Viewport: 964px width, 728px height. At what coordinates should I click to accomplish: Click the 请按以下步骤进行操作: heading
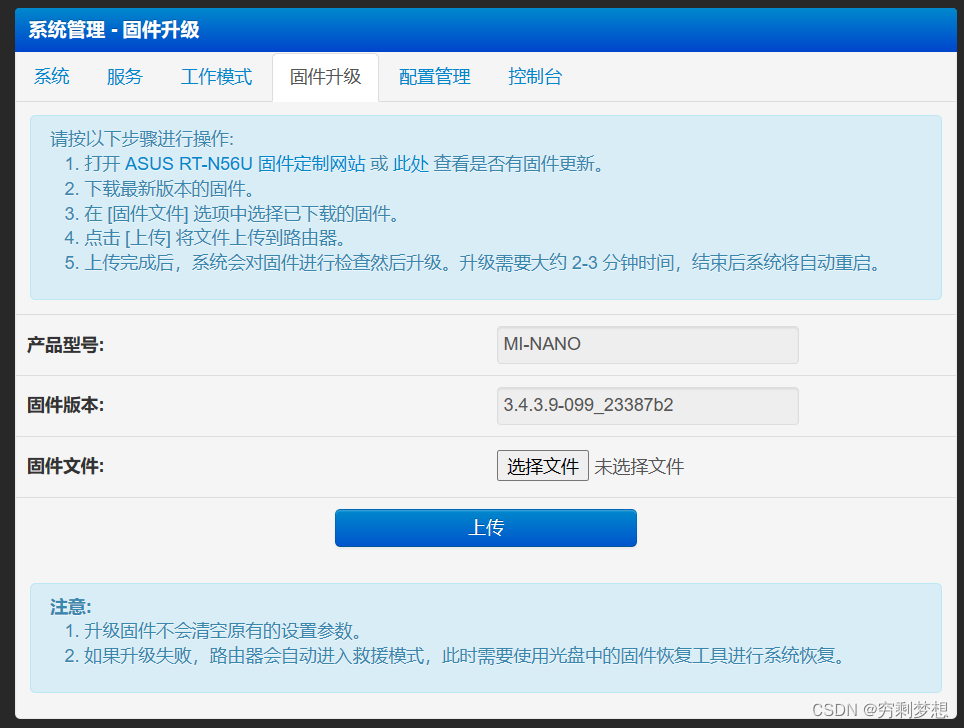pyautogui.click(x=142, y=139)
